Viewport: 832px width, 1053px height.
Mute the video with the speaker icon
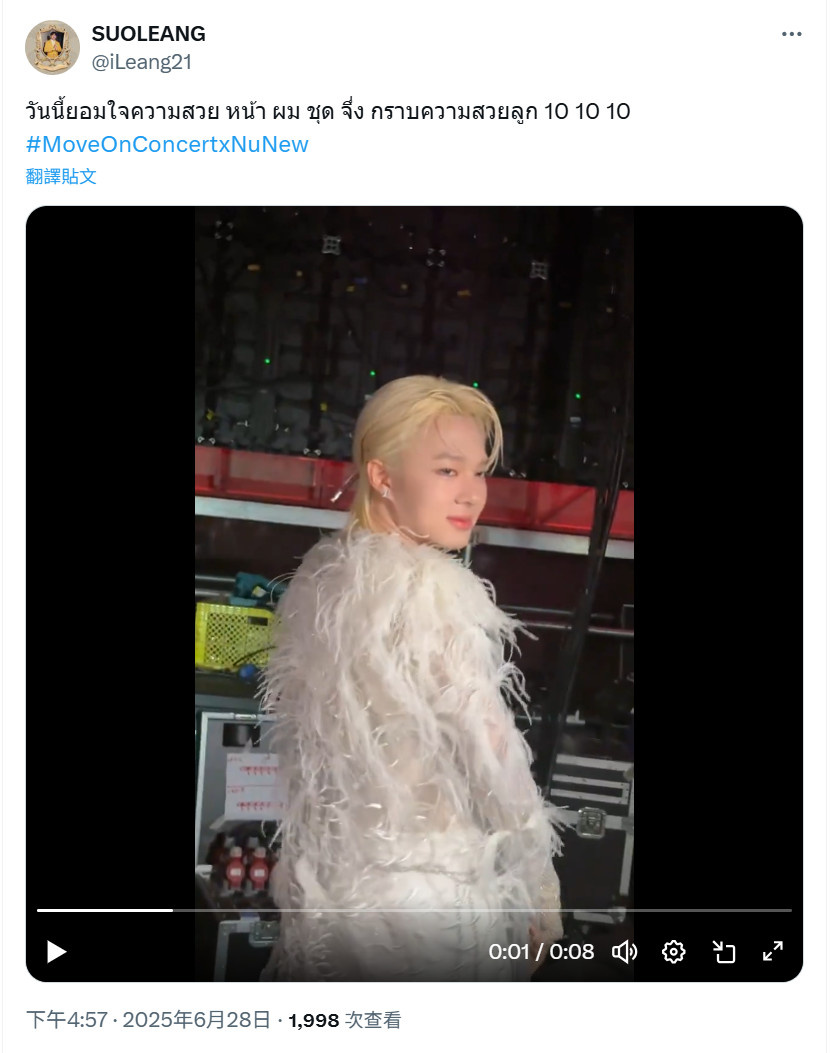624,952
